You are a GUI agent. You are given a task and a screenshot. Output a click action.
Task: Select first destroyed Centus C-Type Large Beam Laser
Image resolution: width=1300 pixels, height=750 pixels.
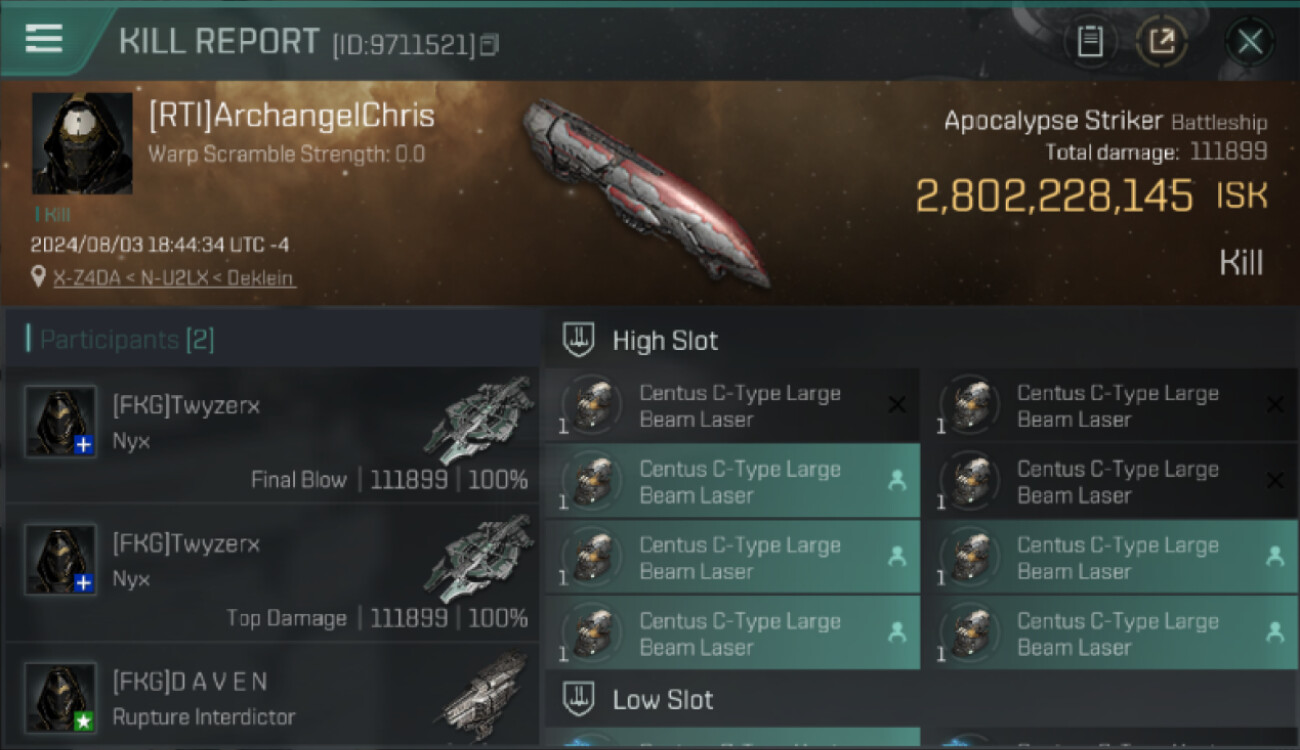tap(731, 406)
